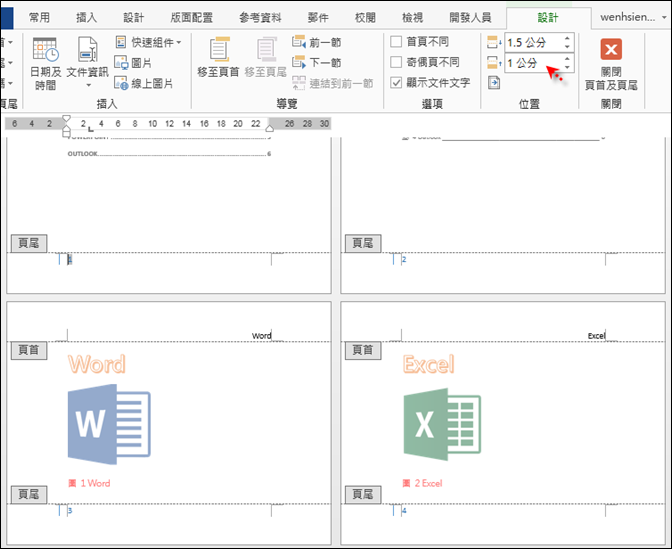Image resolution: width=672 pixels, height=549 pixels.
Task: Decrease the 1.5 公分 header distance
Action: pyautogui.click(x=567, y=46)
